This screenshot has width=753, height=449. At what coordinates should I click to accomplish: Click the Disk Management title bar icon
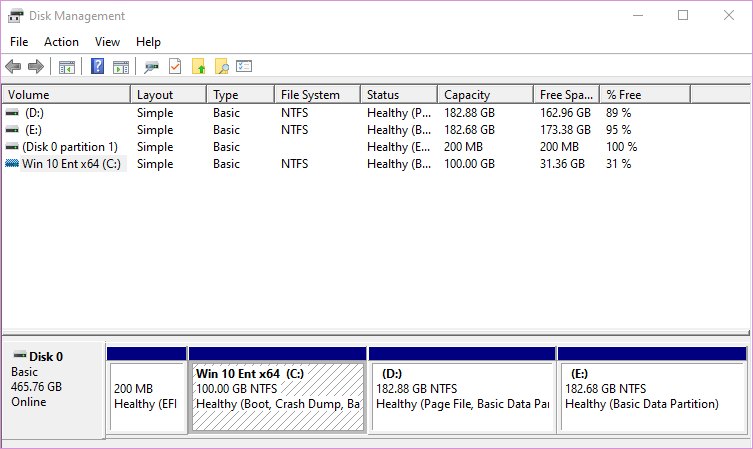tap(15, 15)
